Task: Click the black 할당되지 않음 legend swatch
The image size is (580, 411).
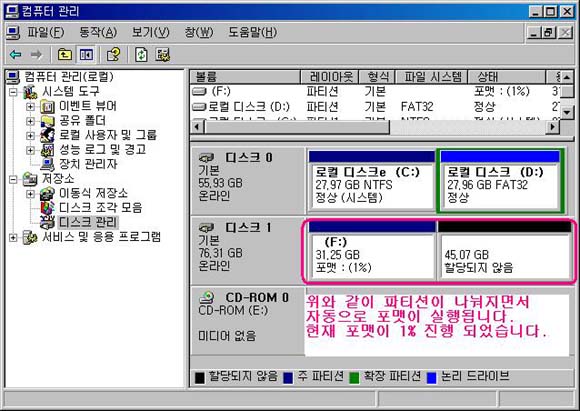Action: (200, 378)
